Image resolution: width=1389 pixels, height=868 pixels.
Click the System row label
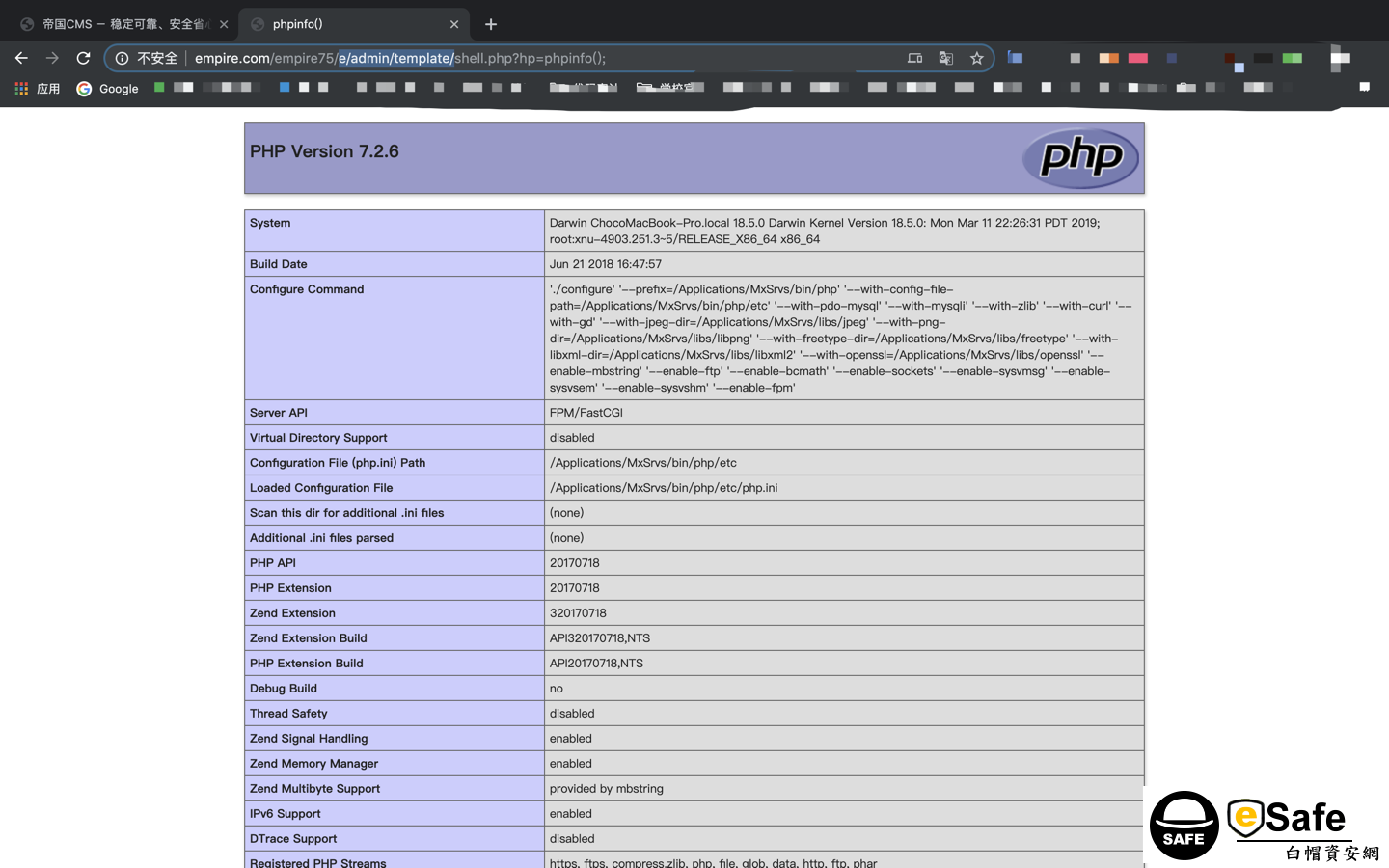point(270,223)
